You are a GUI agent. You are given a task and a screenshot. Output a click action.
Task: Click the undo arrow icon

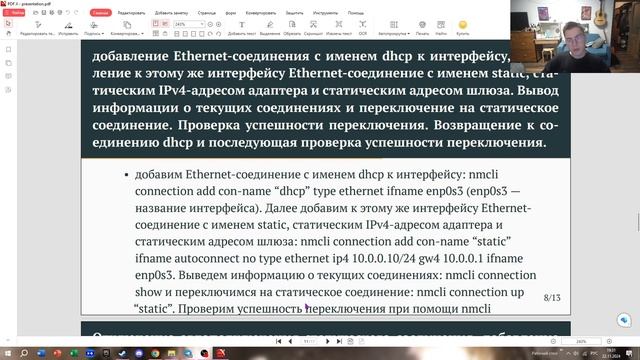click(68, 13)
